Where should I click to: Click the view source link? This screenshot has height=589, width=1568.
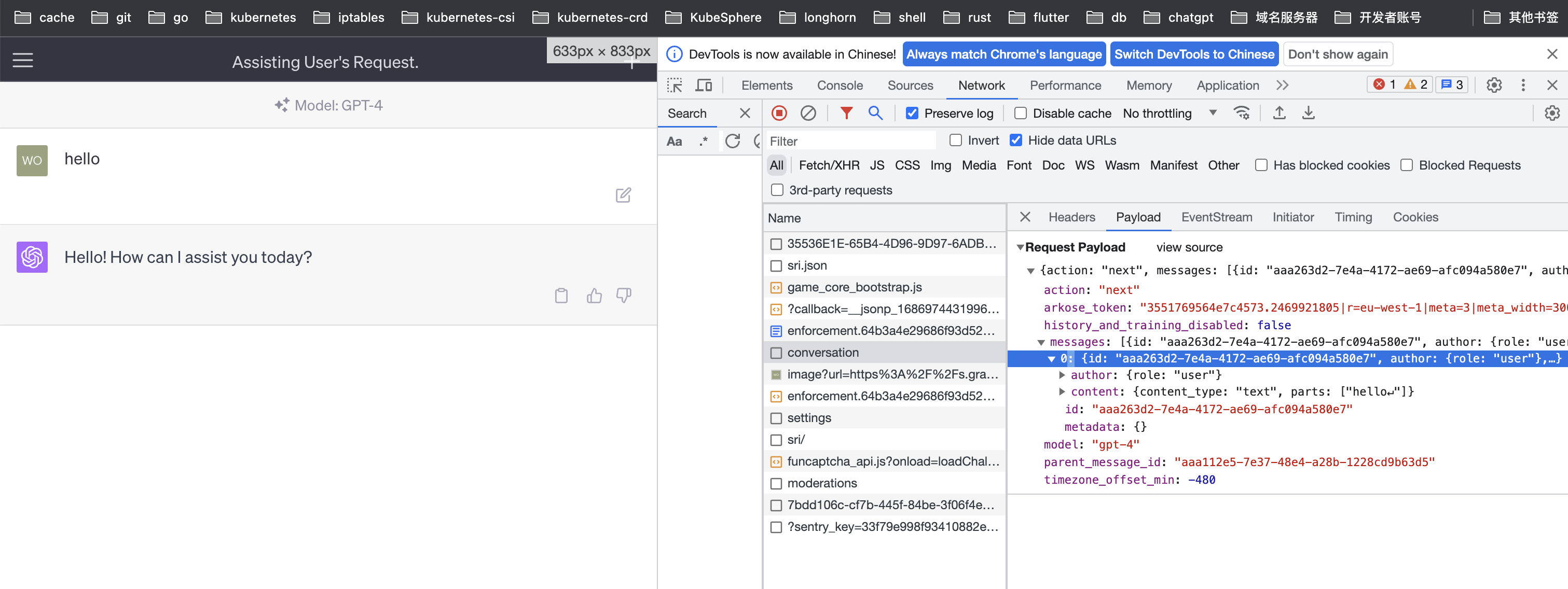pyautogui.click(x=1189, y=248)
